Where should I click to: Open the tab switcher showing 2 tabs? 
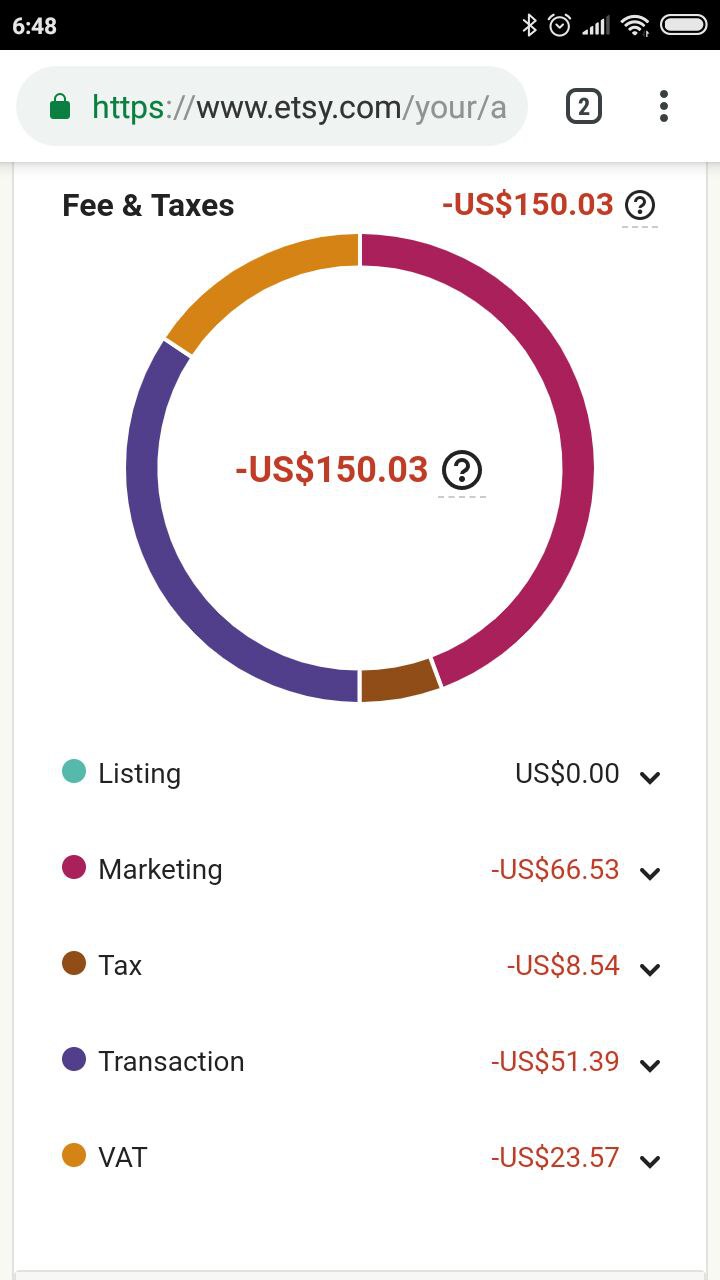pyautogui.click(x=584, y=106)
